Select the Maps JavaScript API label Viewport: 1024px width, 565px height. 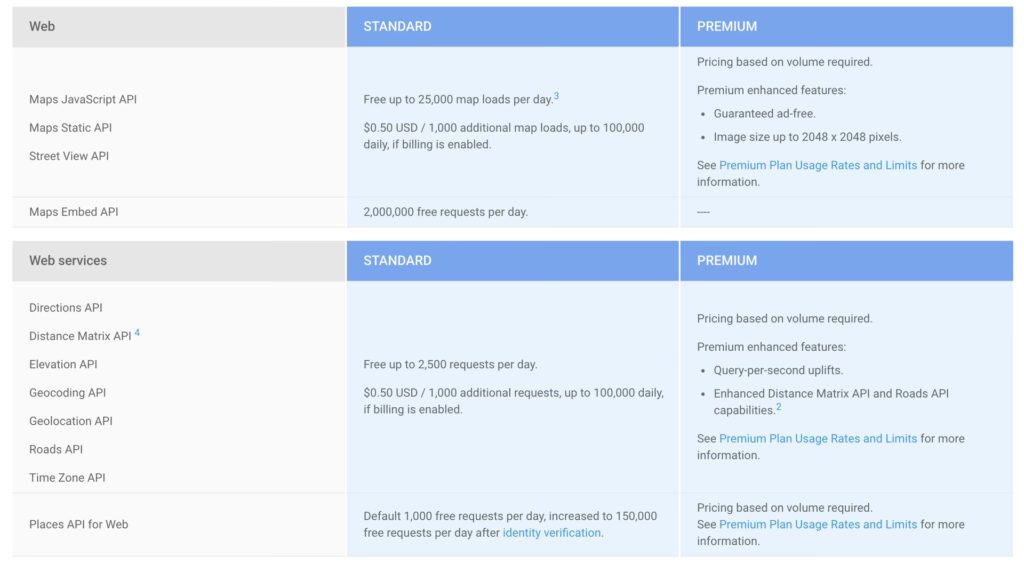[83, 99]
